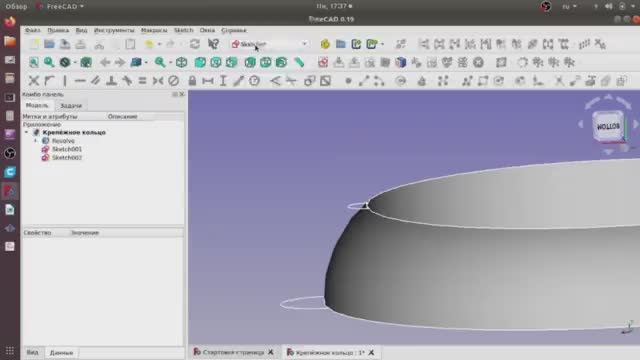Viewport: 640px width, 360px height.
Task: Click the Equal constraint icon
Action: [x=142, y=80]
